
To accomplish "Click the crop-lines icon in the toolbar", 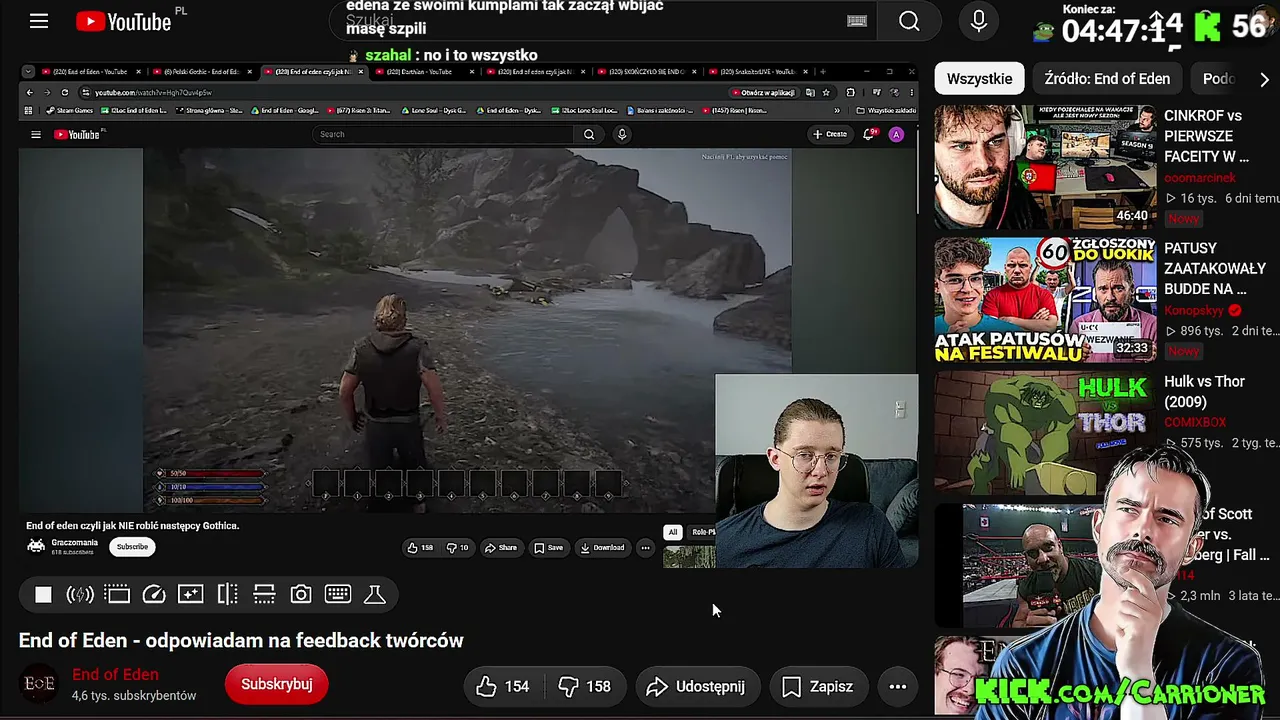I will click(x=264, y=595).
